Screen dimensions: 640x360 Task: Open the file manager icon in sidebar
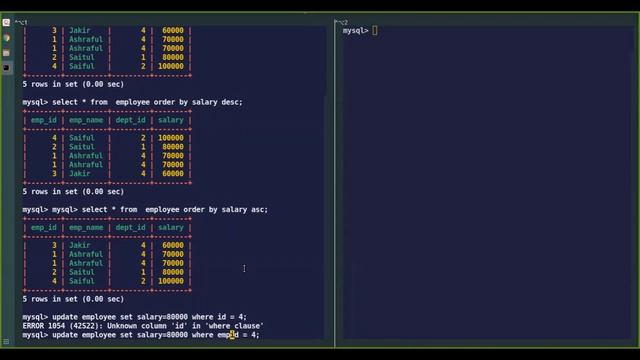click(6, 53)
